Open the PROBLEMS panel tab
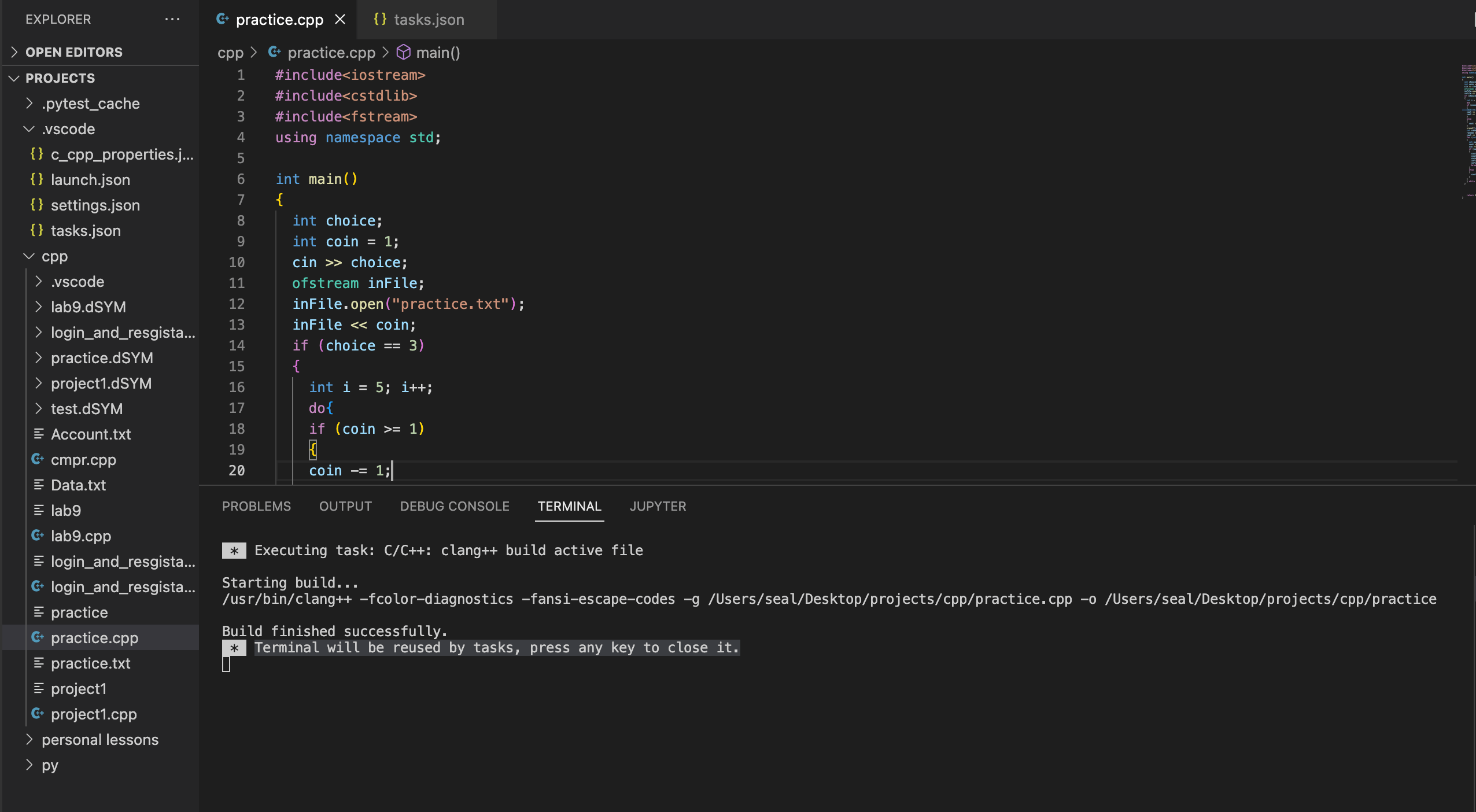 (x=256, y=506)
